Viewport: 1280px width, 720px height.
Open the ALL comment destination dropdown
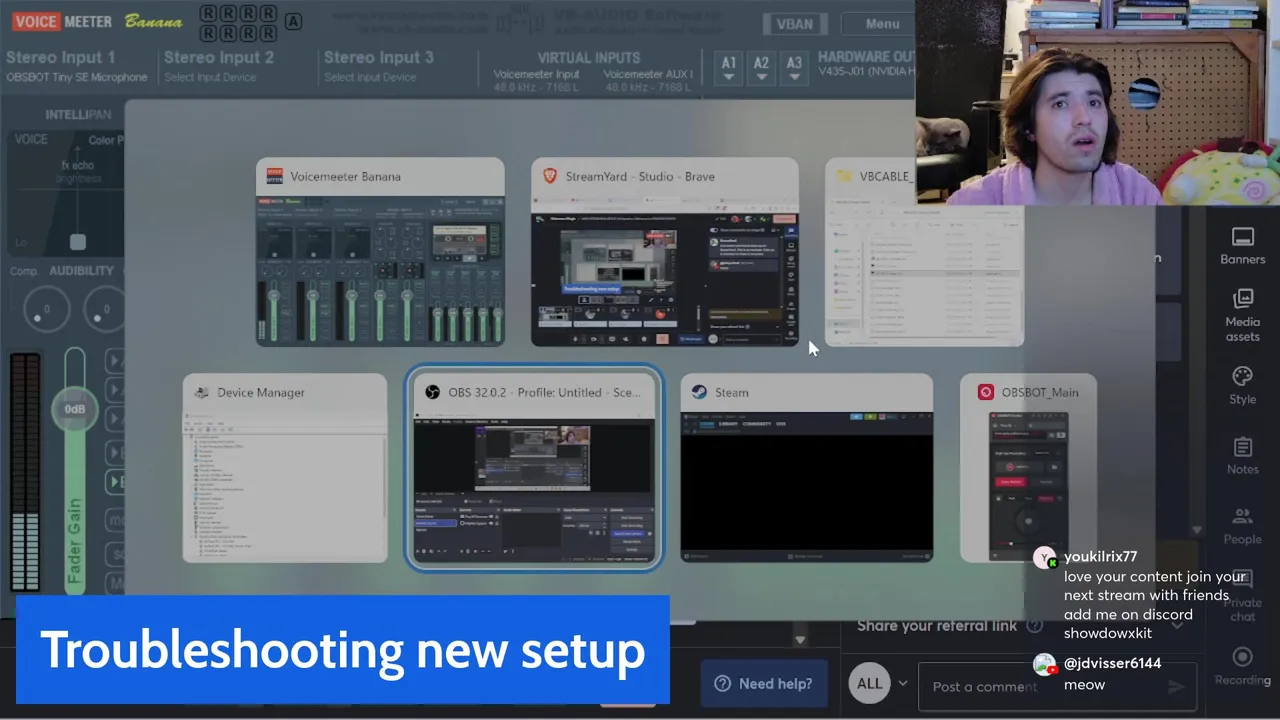pyautogui.click(x=878, y=684)
